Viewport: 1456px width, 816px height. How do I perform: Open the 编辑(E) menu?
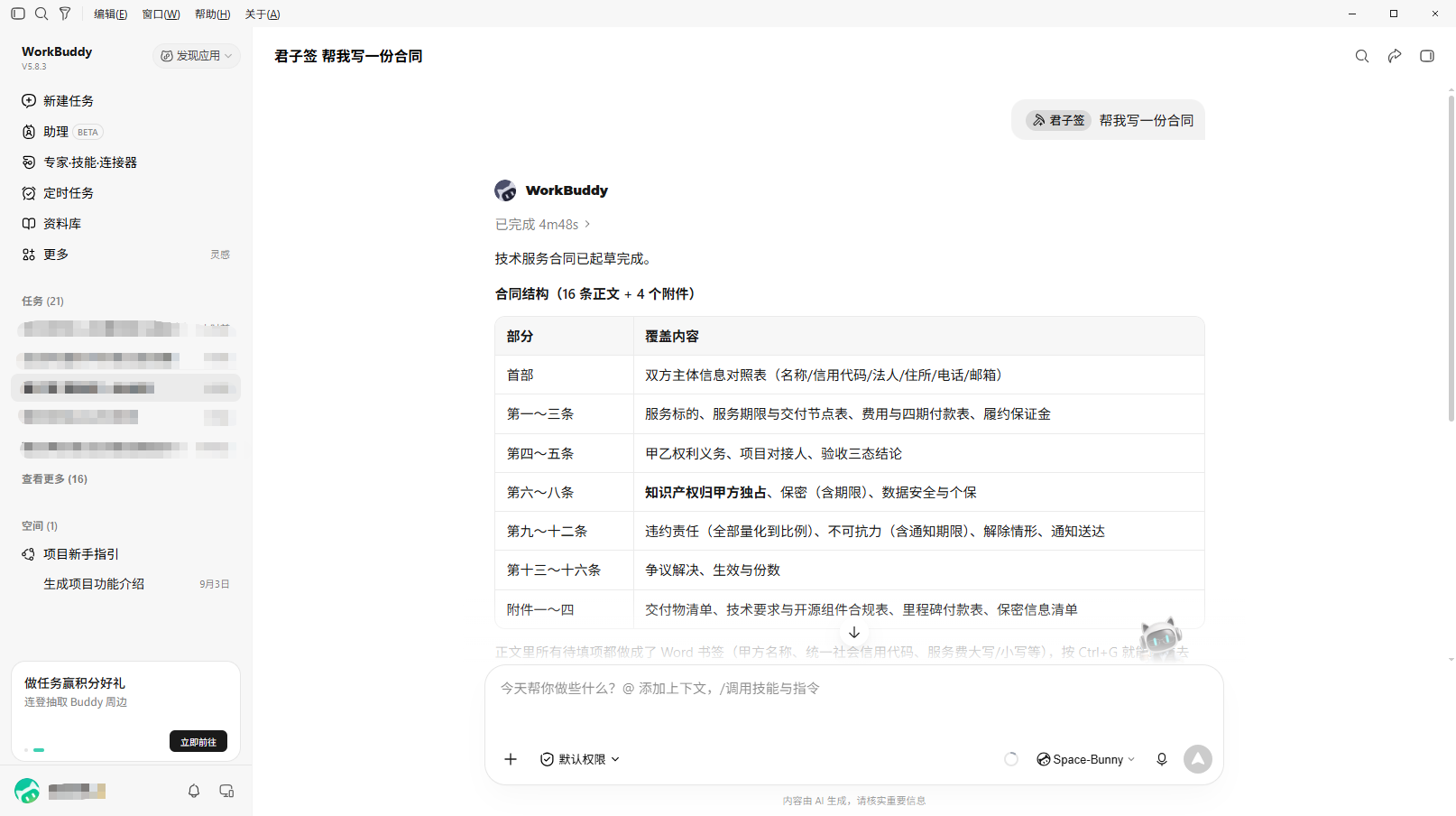click(x=110, y=14)
